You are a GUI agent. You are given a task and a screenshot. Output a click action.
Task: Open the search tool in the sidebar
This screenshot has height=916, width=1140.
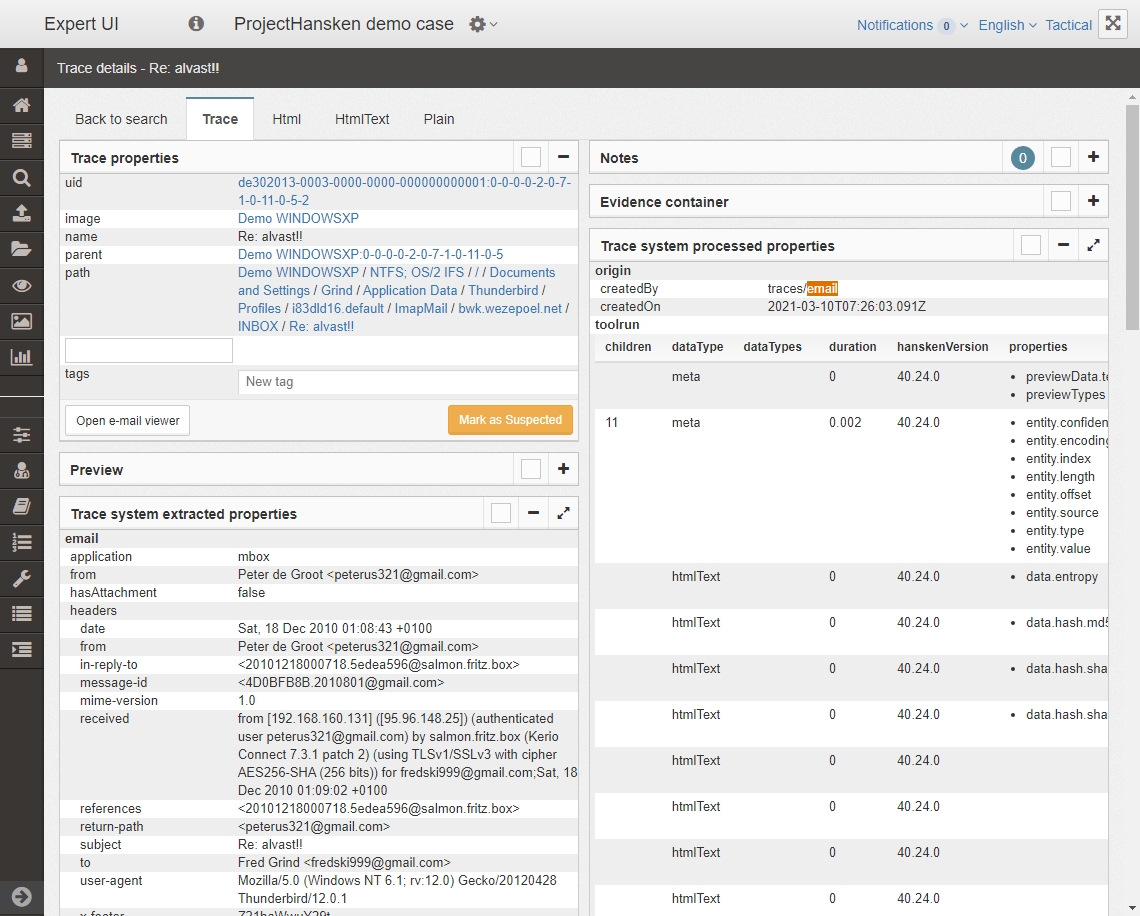(x=22, y=177)
